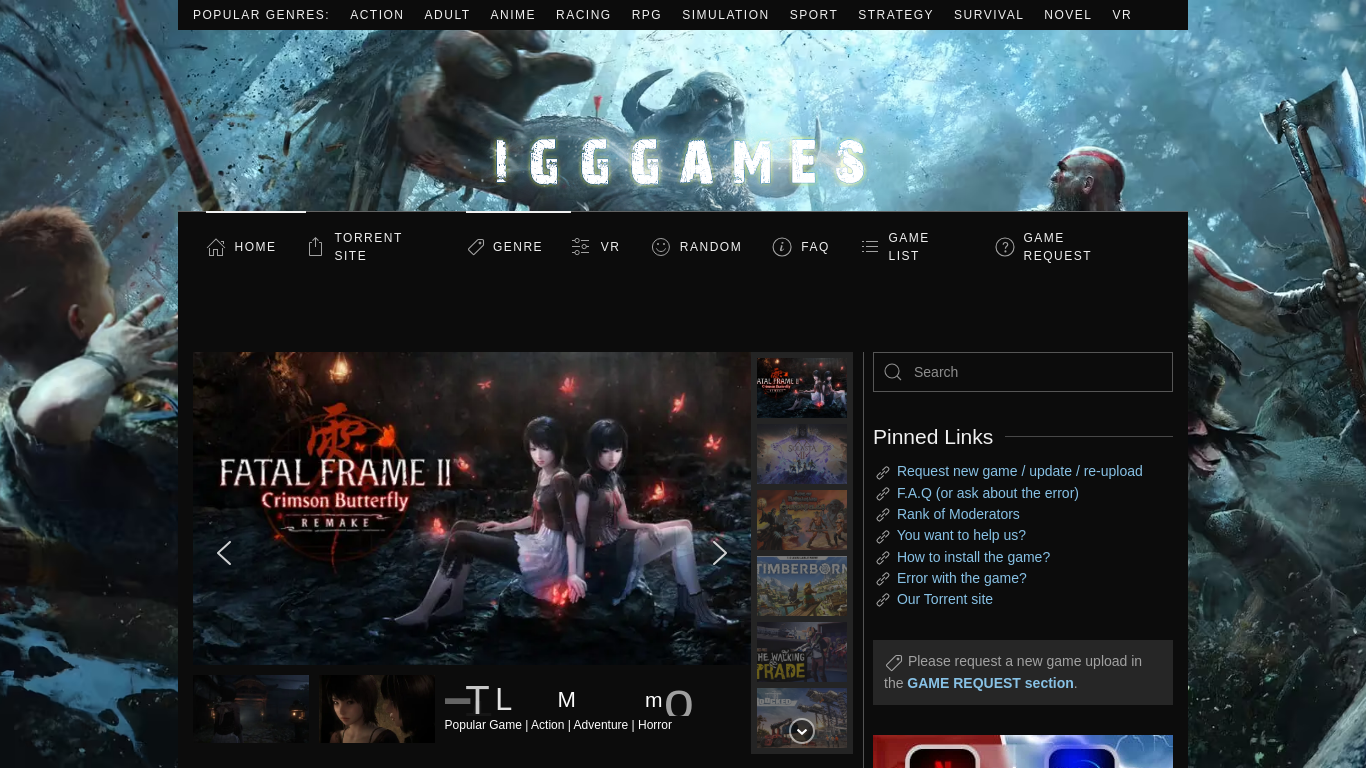The image size is (1366, 768).
Task: Click the Home house icon
Action: [x=216, y=247]
